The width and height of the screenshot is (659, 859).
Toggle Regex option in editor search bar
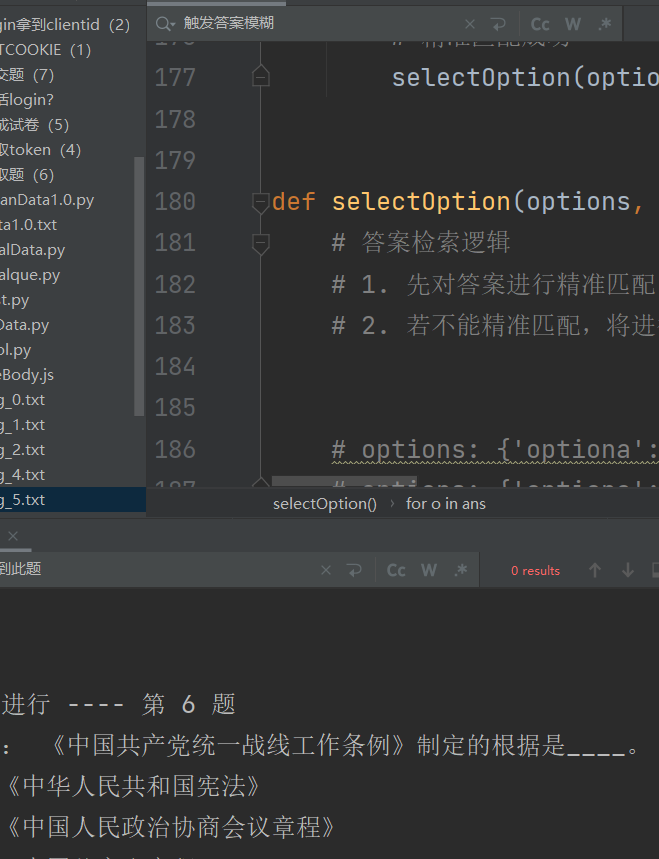click(x=605, y=24)
